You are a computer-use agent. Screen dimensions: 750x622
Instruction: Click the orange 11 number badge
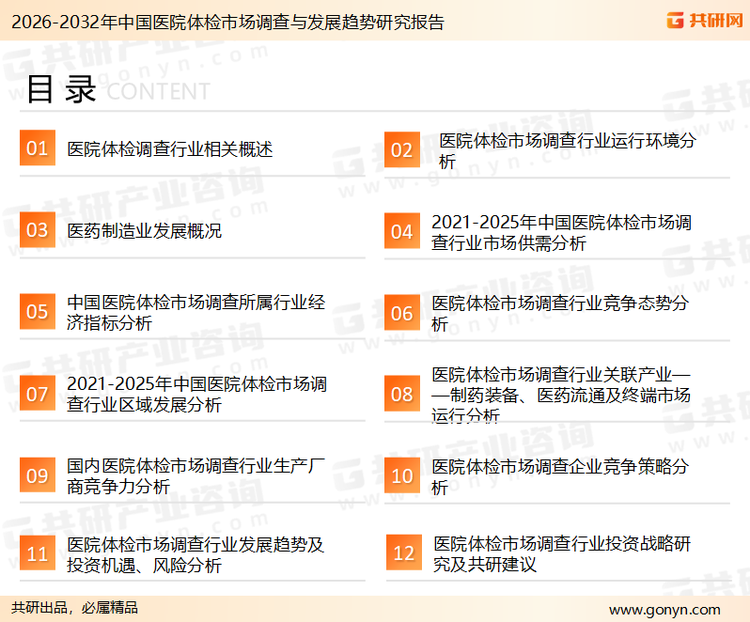click(37, 553)
